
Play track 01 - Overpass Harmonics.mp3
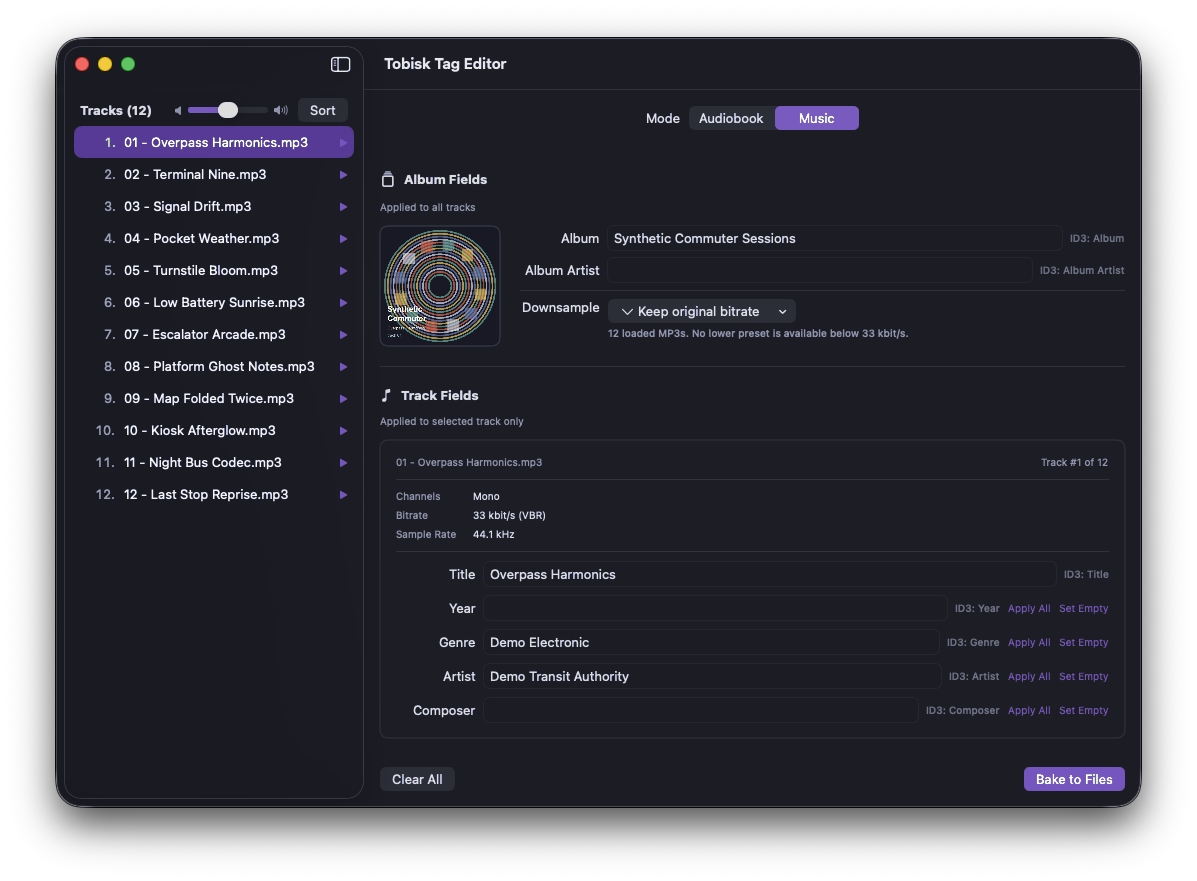pyautogui.click(x=344, y=143)
